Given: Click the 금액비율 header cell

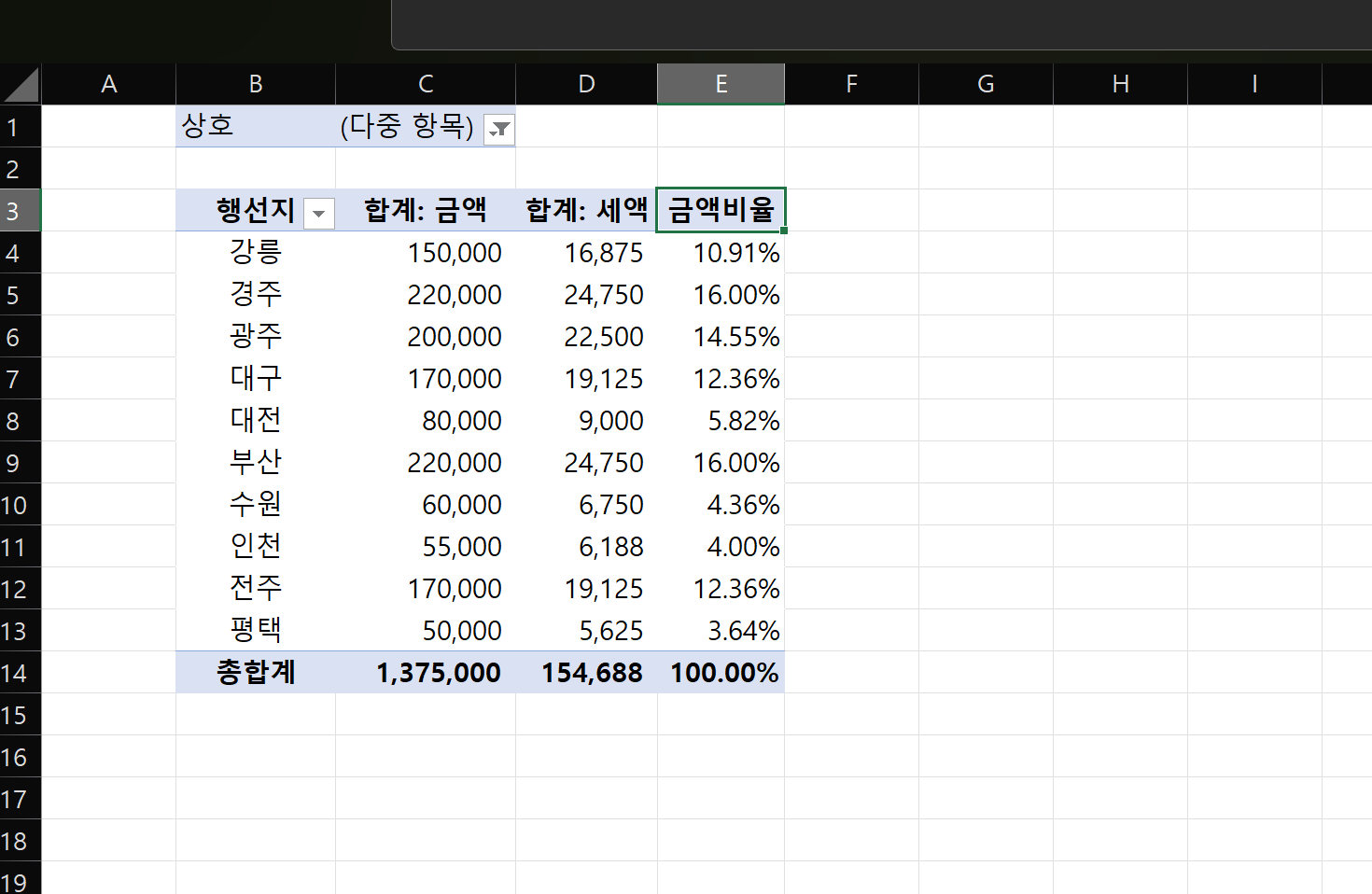Looking at the screenshot, I should click(x=721, y=210).
